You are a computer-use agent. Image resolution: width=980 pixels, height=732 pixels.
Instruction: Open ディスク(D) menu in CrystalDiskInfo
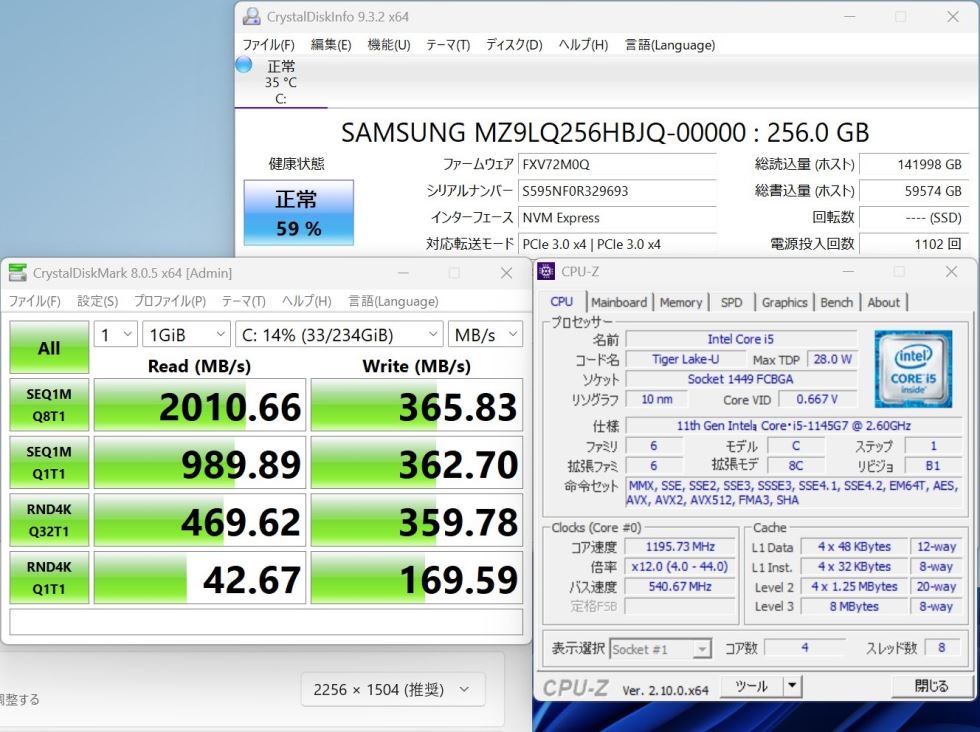tap(514, 45)
